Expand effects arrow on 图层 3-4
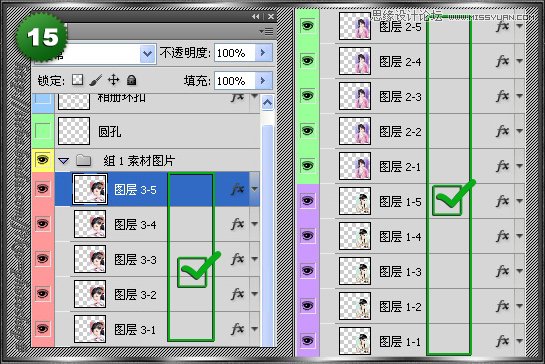Image resolution: width=545 pixels, height=364 pixels. point(254,224)
